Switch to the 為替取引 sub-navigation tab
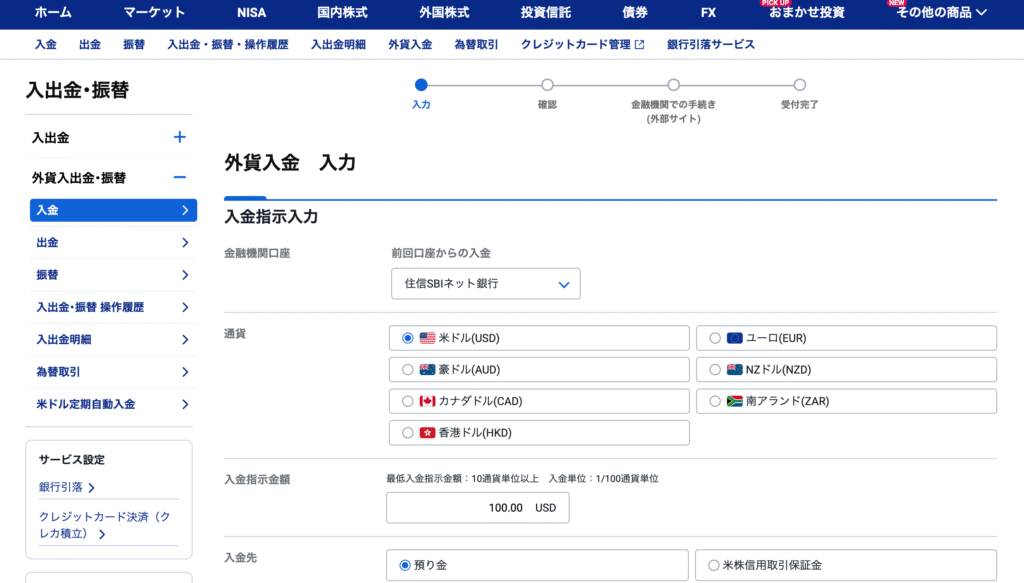 click(x=476, y=45)
